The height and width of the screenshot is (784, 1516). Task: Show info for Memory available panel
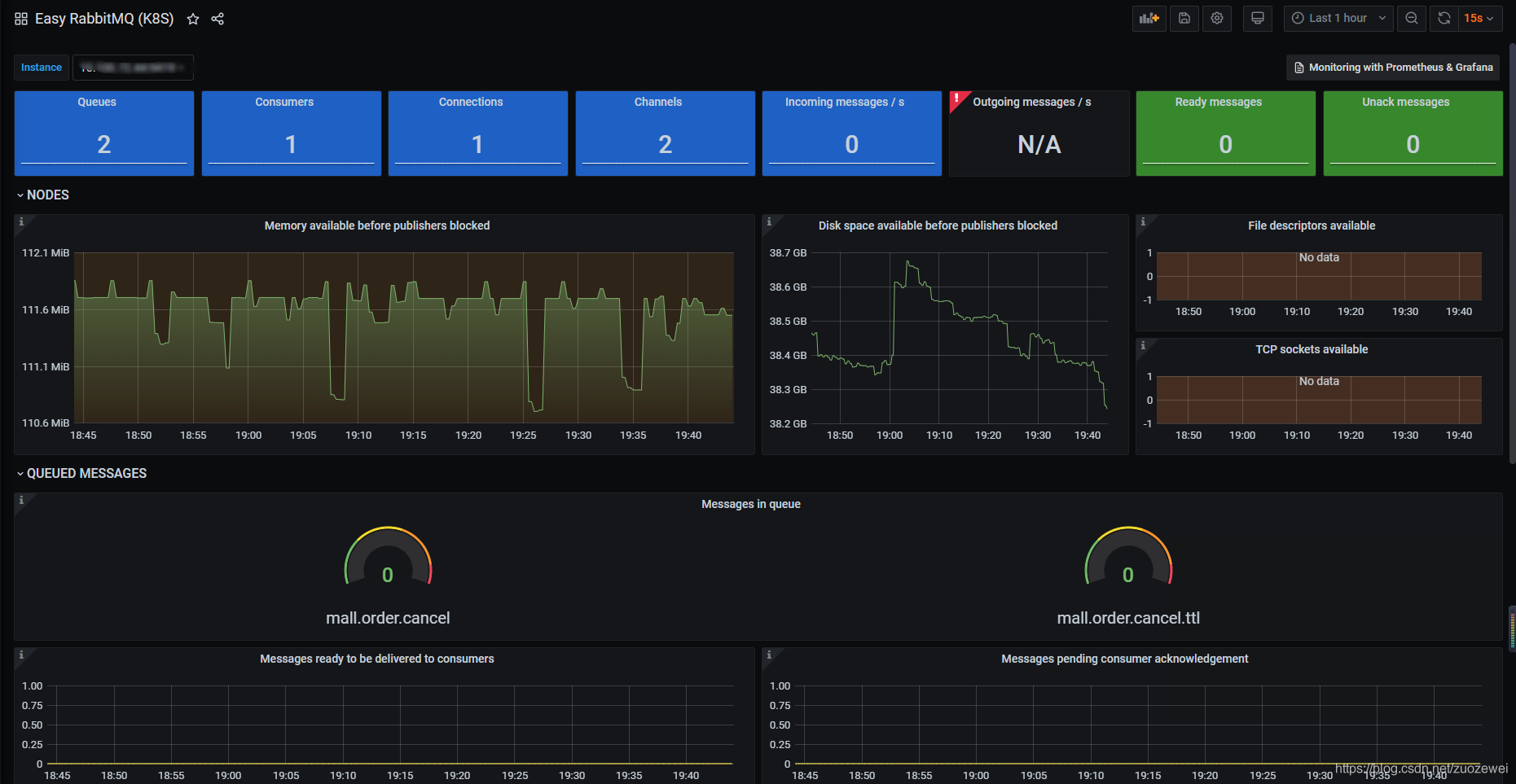coord(21,221)
